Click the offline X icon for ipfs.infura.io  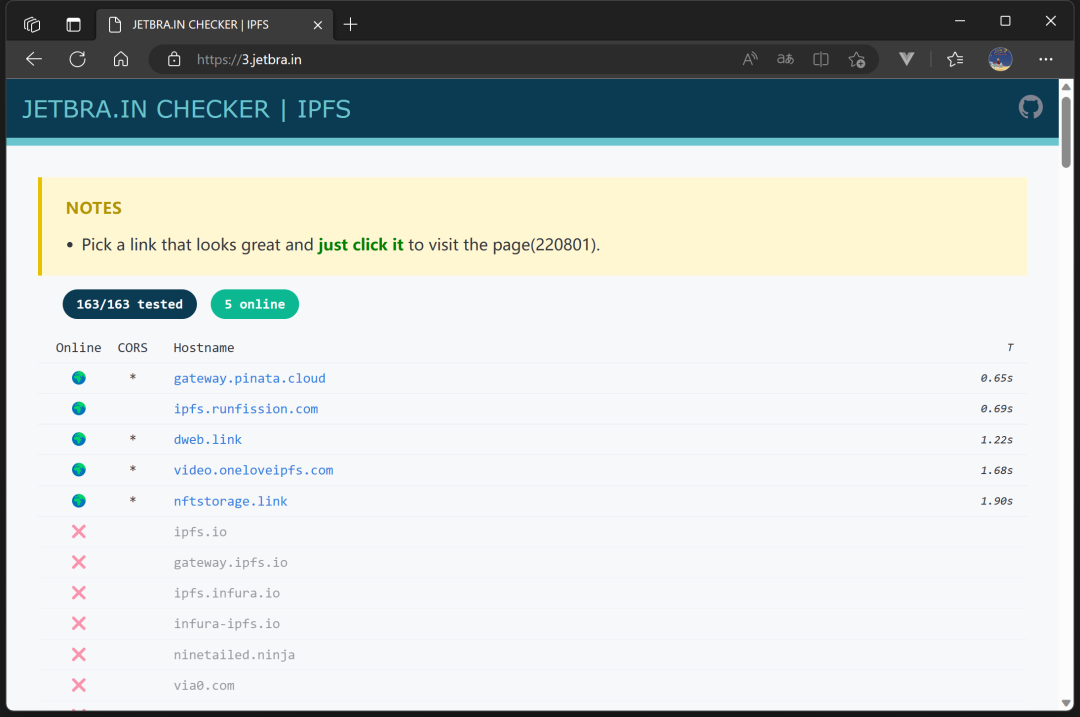point(79,593)
